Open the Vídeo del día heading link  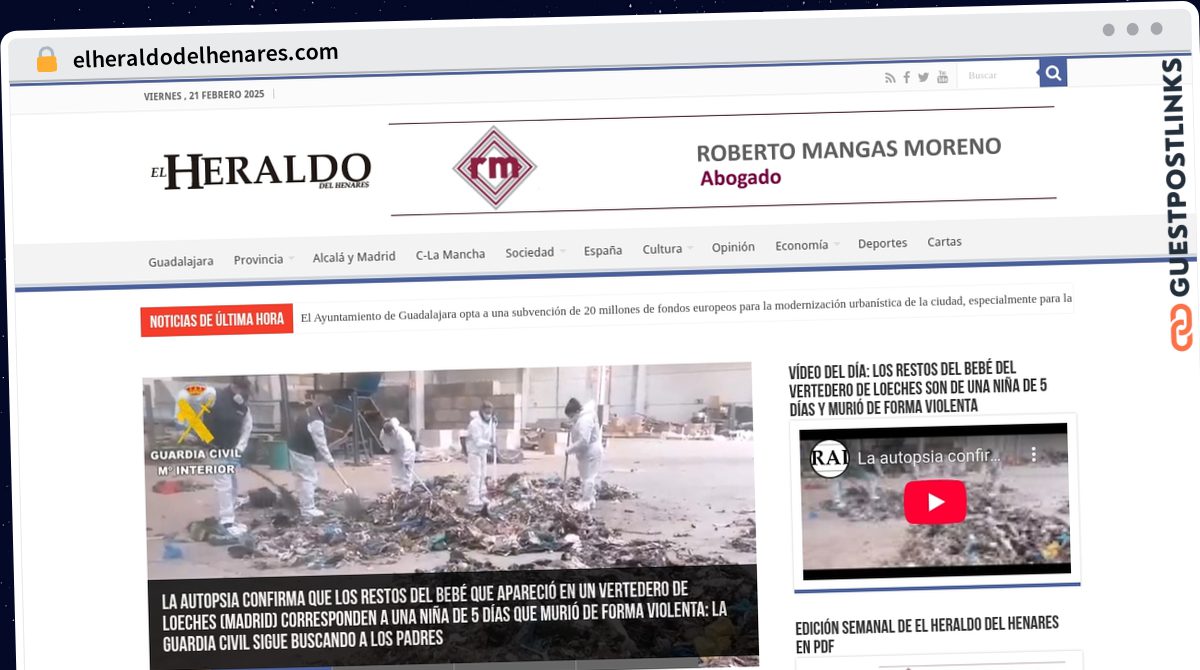click(x=917, y=388)
